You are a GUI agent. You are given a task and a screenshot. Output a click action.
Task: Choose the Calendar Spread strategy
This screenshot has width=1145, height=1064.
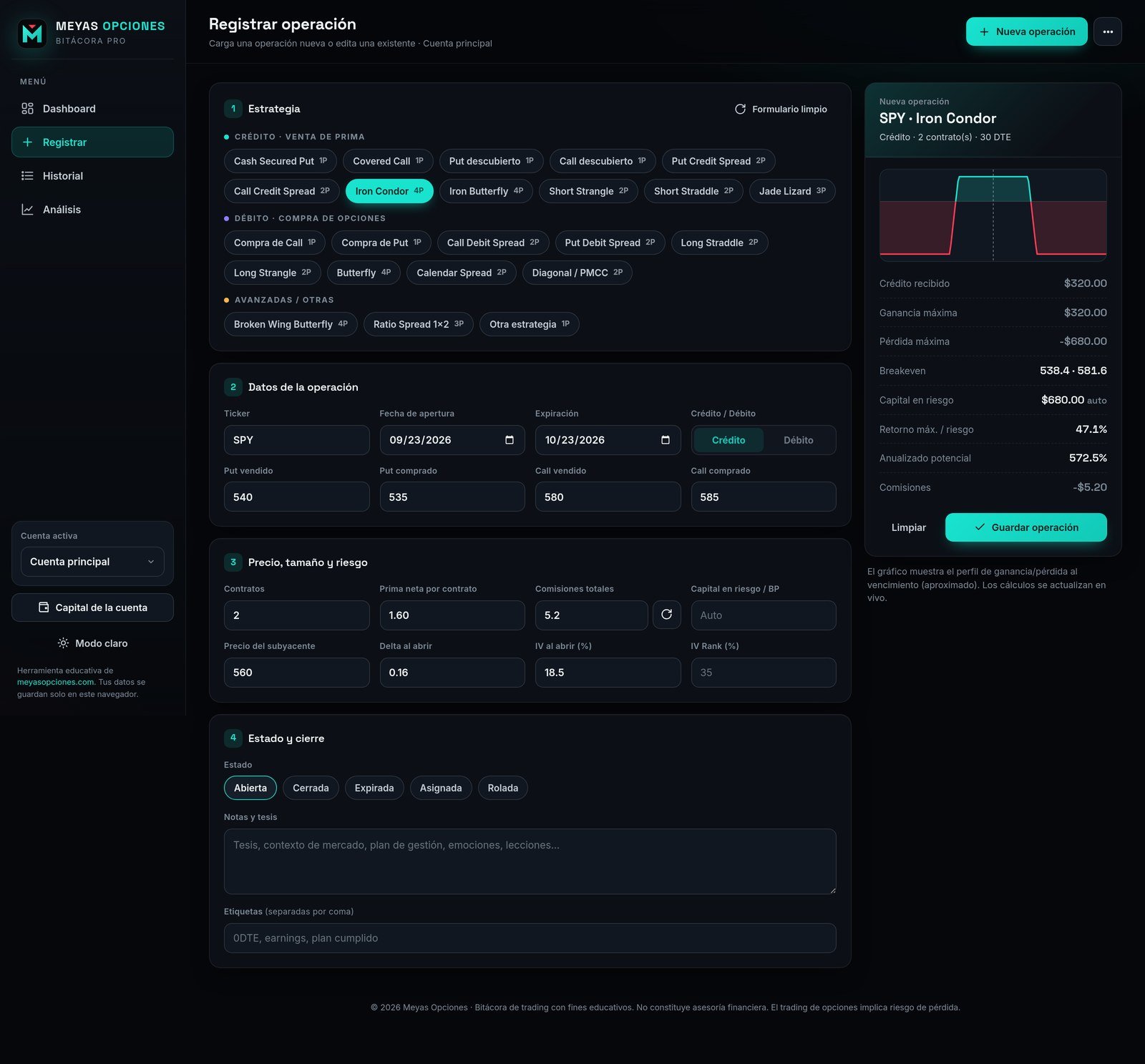click(x=462, y=273)
